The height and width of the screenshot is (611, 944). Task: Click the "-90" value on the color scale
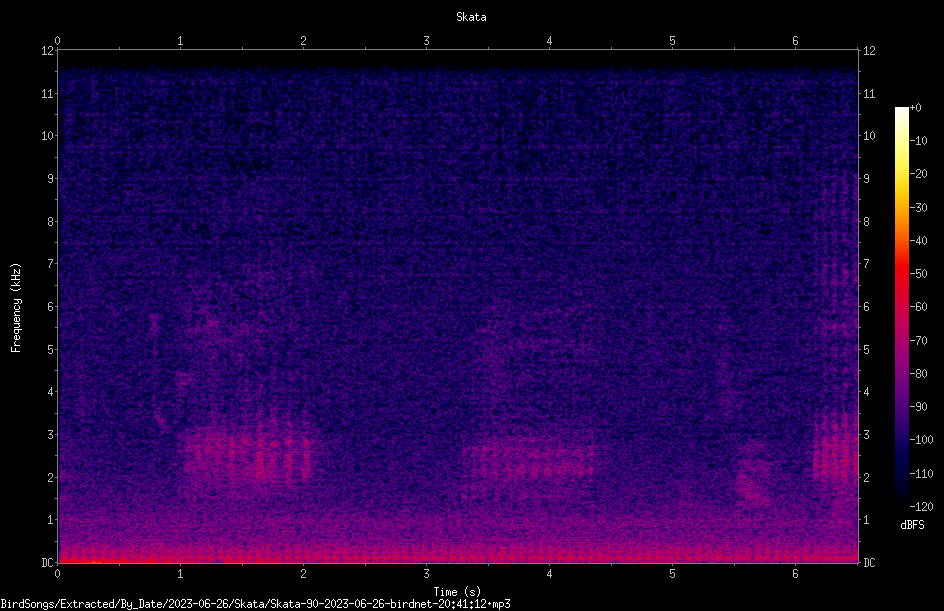tap(918, 407)
